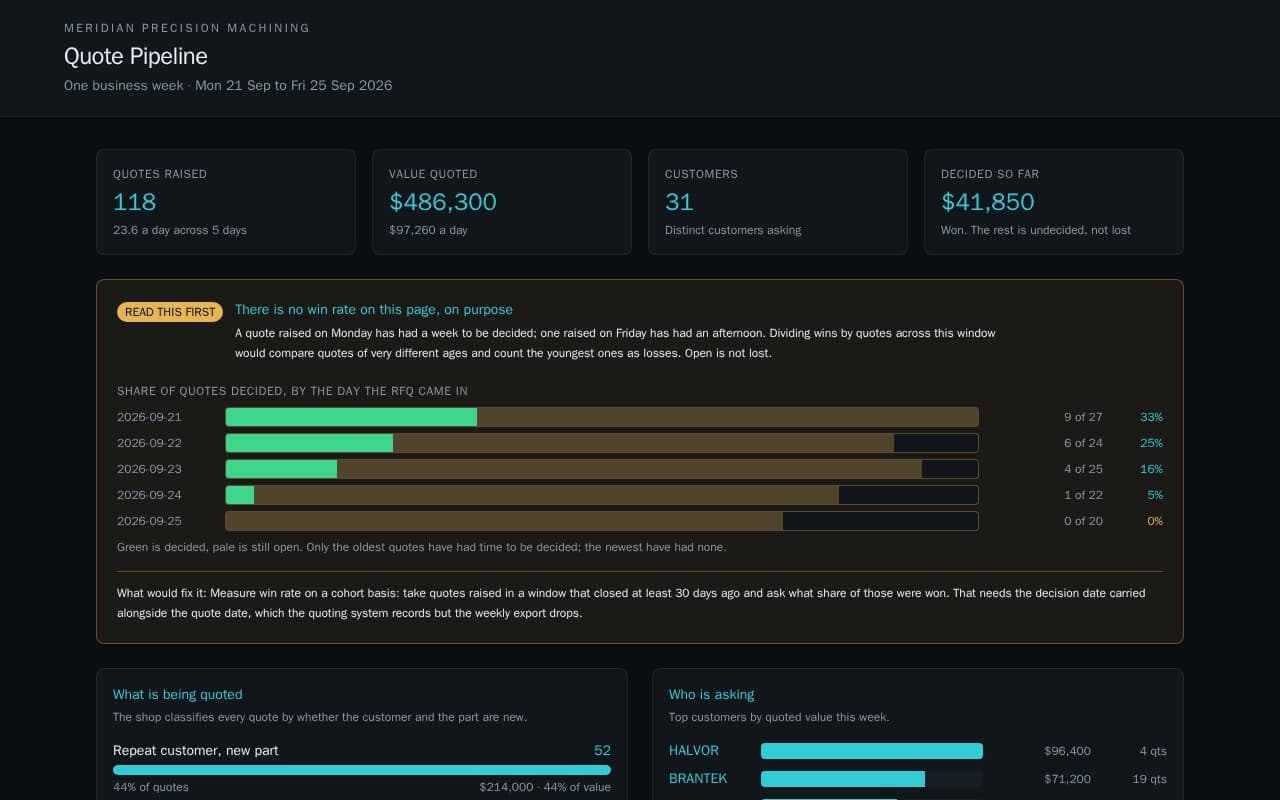Click the "SHARE OF QUOTES DECIDED" chart heading
Screen dimensions: 1280x800
click(292, 391)
